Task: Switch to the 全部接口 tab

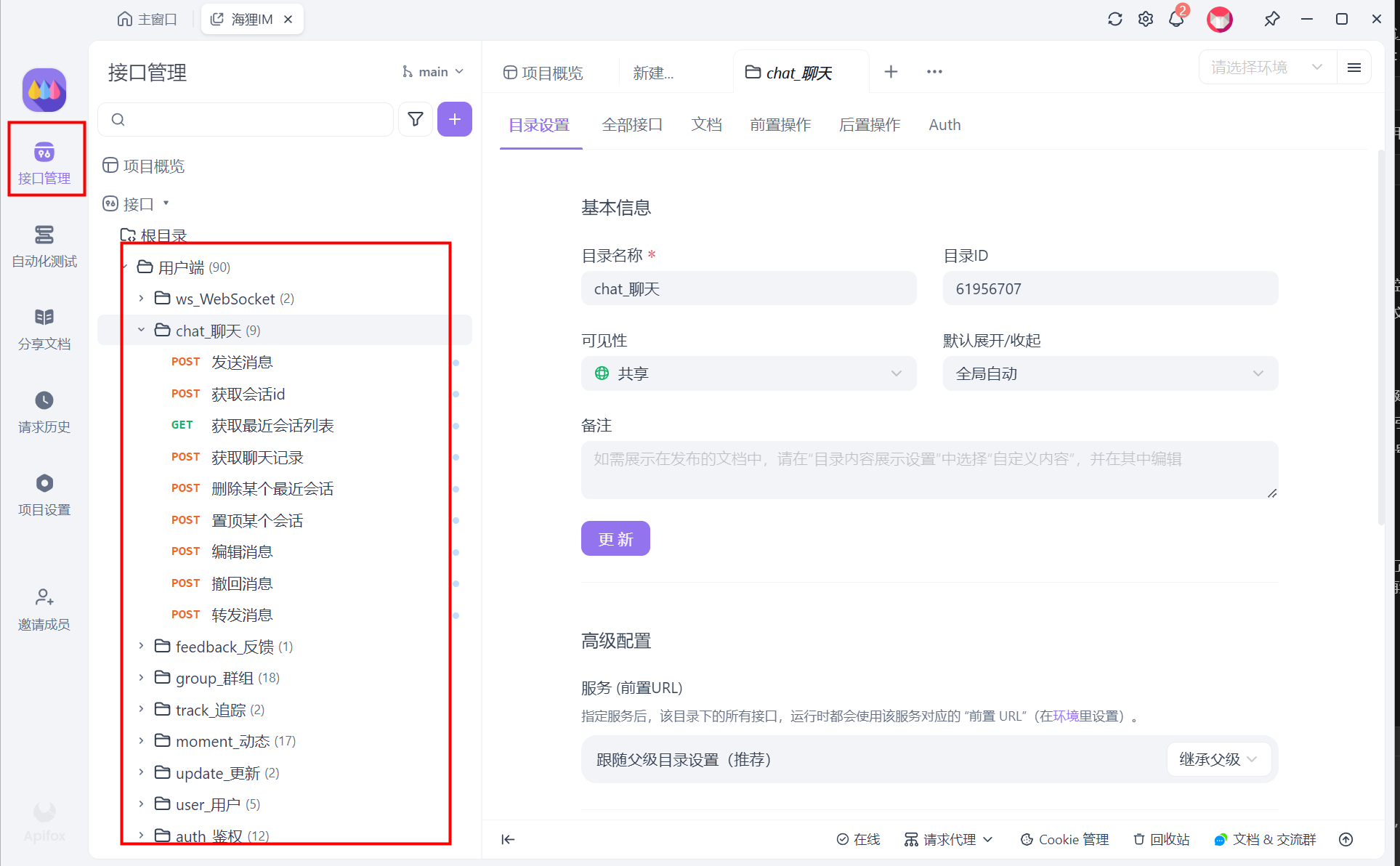Action: [632, 125]
